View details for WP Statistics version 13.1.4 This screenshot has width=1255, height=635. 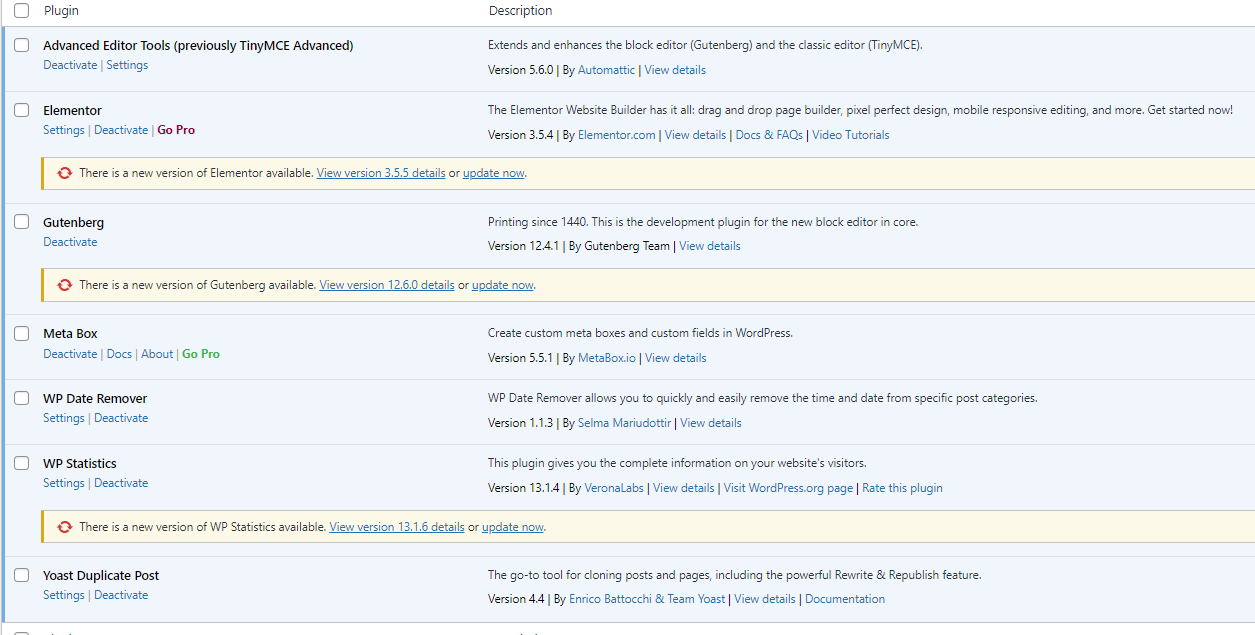point(684,488)
